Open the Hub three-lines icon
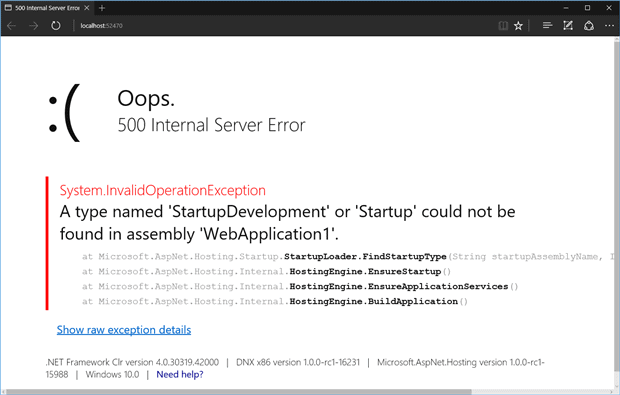620x395 pixels. click(x=547, y=25)
